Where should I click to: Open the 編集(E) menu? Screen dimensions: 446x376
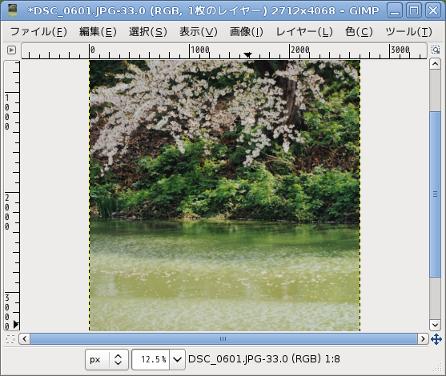tap(98, 32)
